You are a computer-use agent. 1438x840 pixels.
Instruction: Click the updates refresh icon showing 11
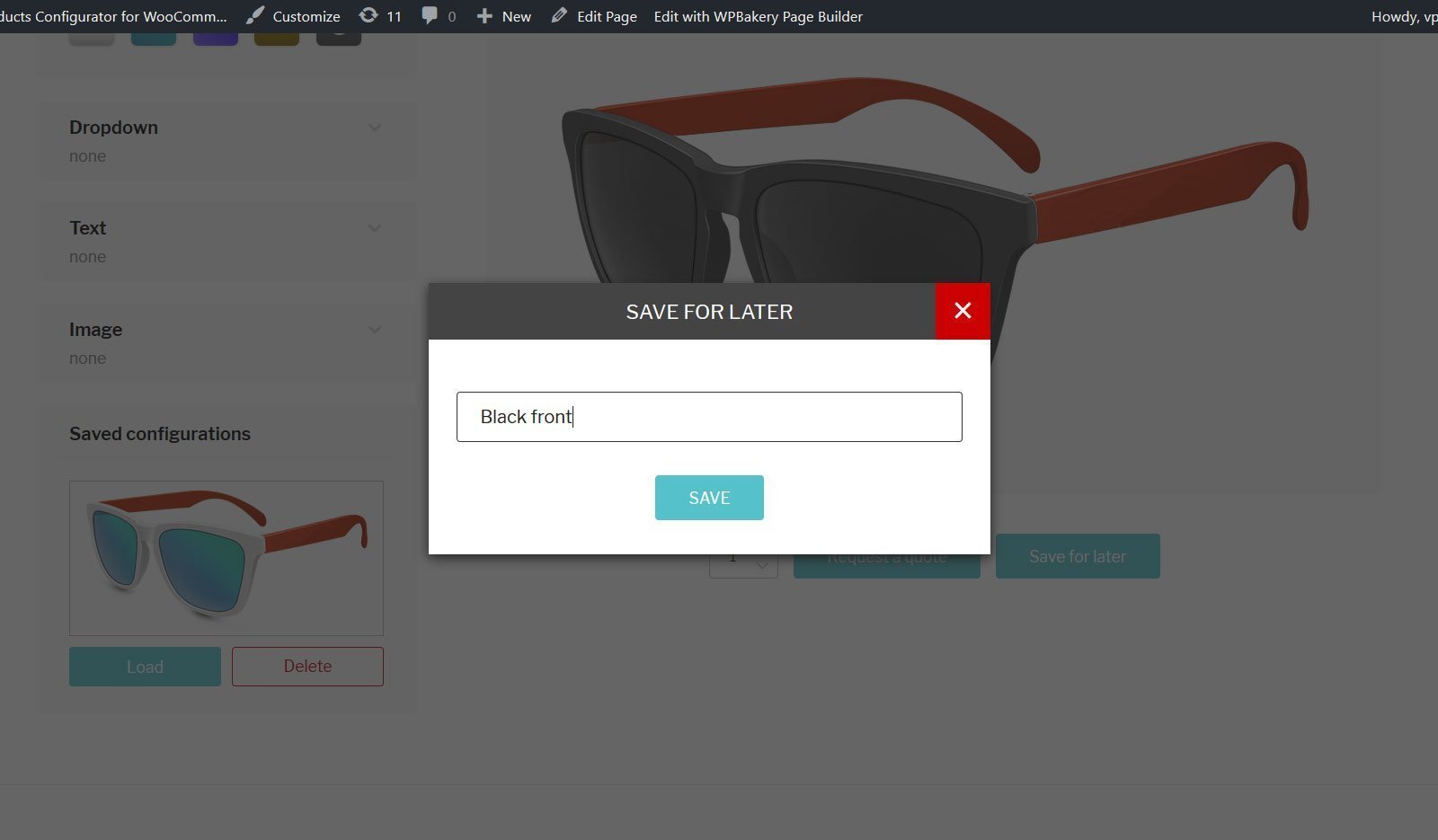coord(368,16)
